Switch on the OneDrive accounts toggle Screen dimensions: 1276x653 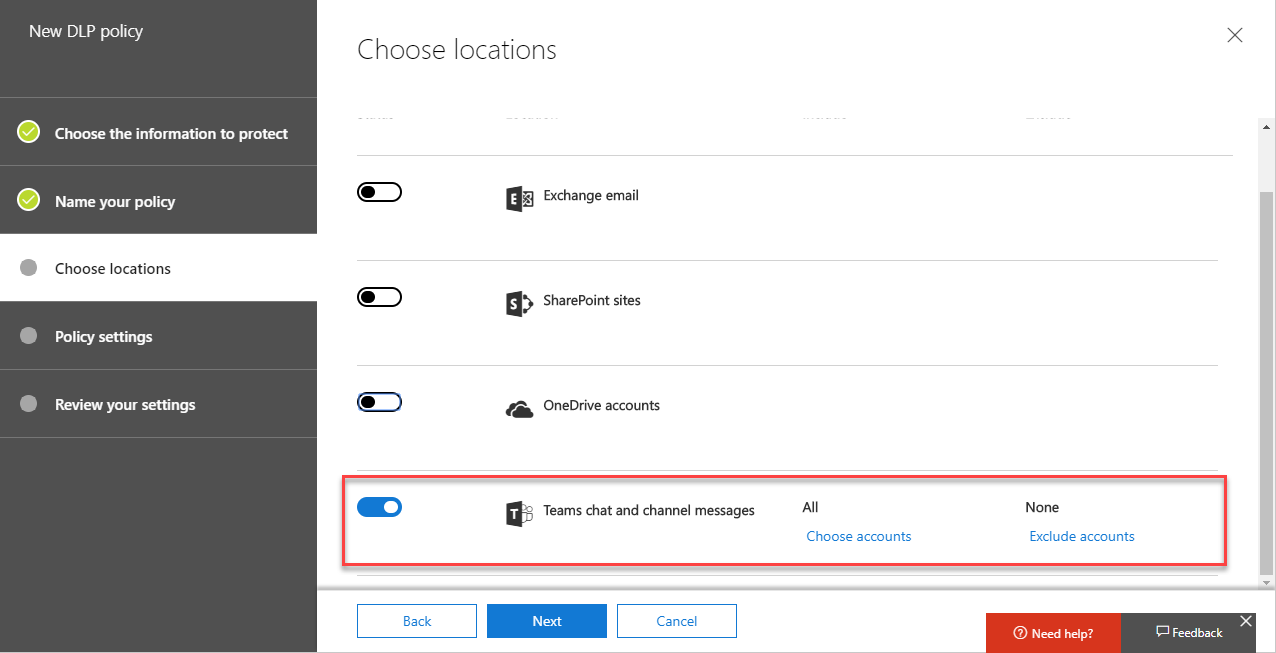(379, 402)
